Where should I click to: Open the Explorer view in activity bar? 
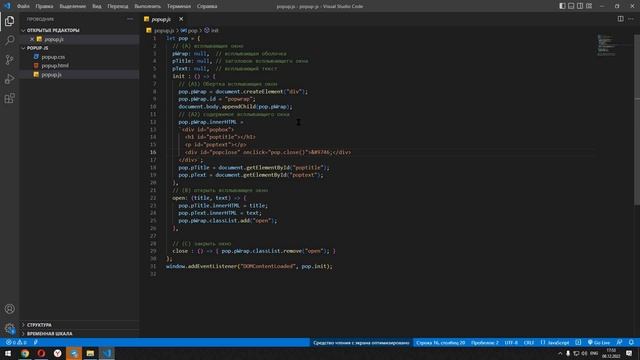[9, 21]
